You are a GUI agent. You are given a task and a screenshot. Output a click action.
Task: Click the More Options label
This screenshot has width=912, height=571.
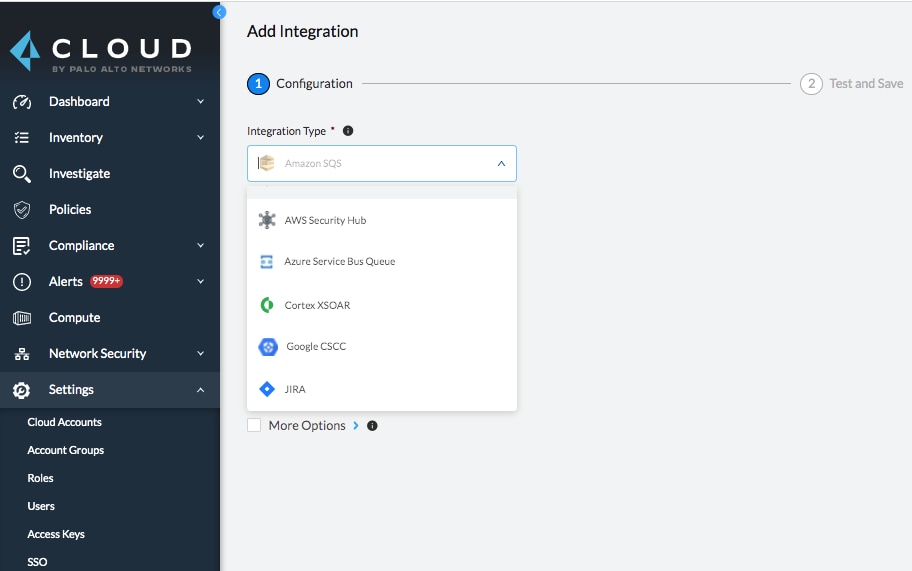(307, 426)
